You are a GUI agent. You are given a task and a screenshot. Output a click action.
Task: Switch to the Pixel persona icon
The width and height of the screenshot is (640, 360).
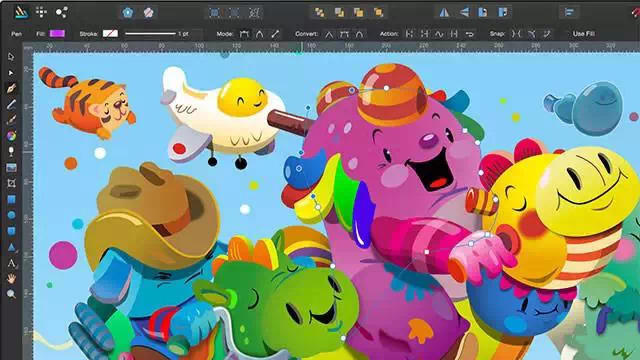pyautogui.click(x=41, y=12)
